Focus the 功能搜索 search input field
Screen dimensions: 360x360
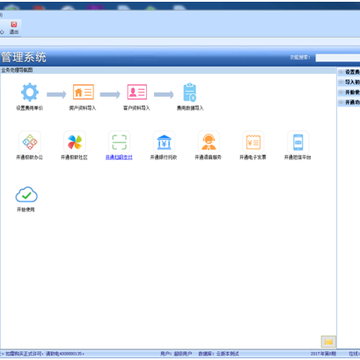pos(338,58)
